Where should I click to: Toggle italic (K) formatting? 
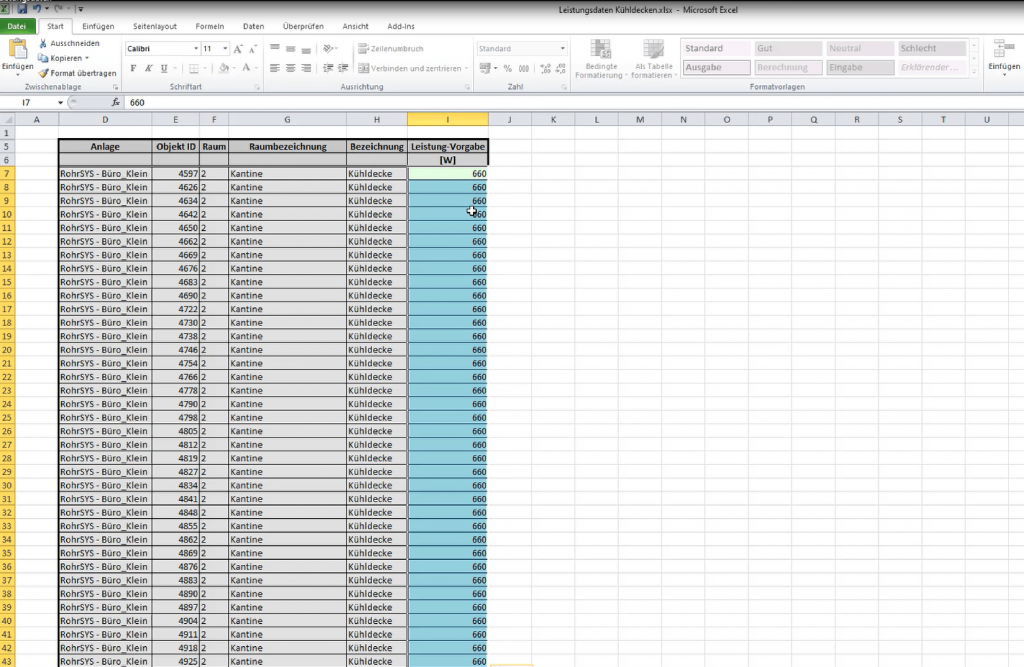click(x=148, y=68)
